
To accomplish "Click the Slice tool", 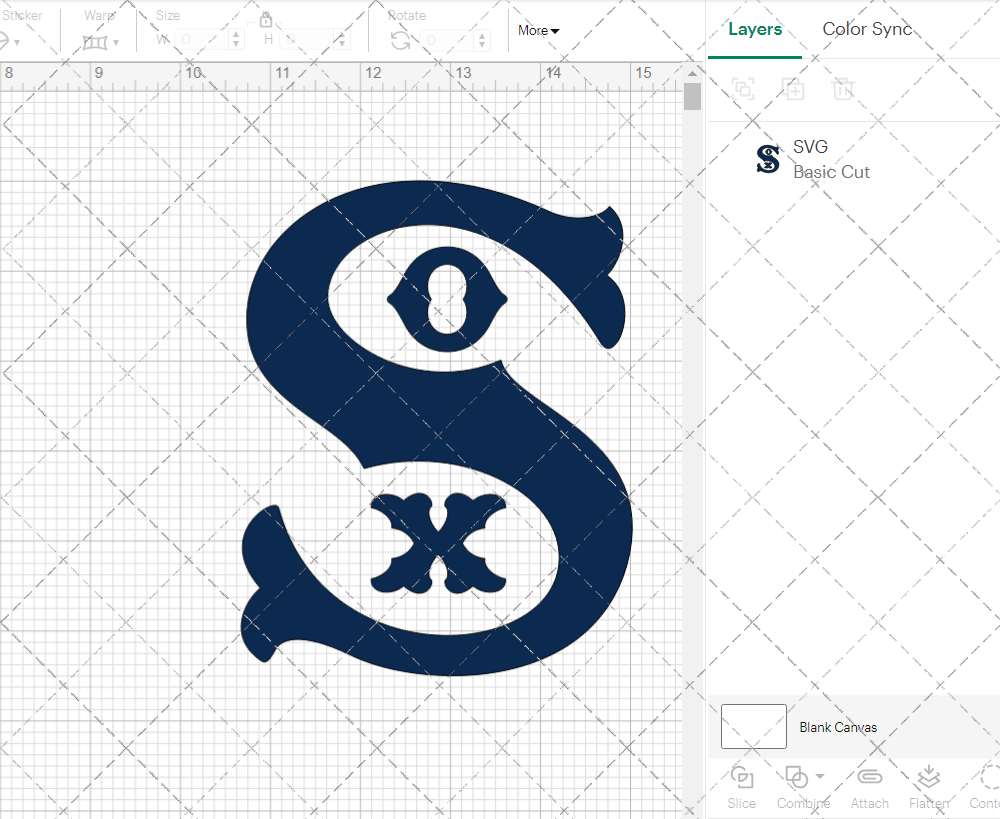I will tap(742, 787).
